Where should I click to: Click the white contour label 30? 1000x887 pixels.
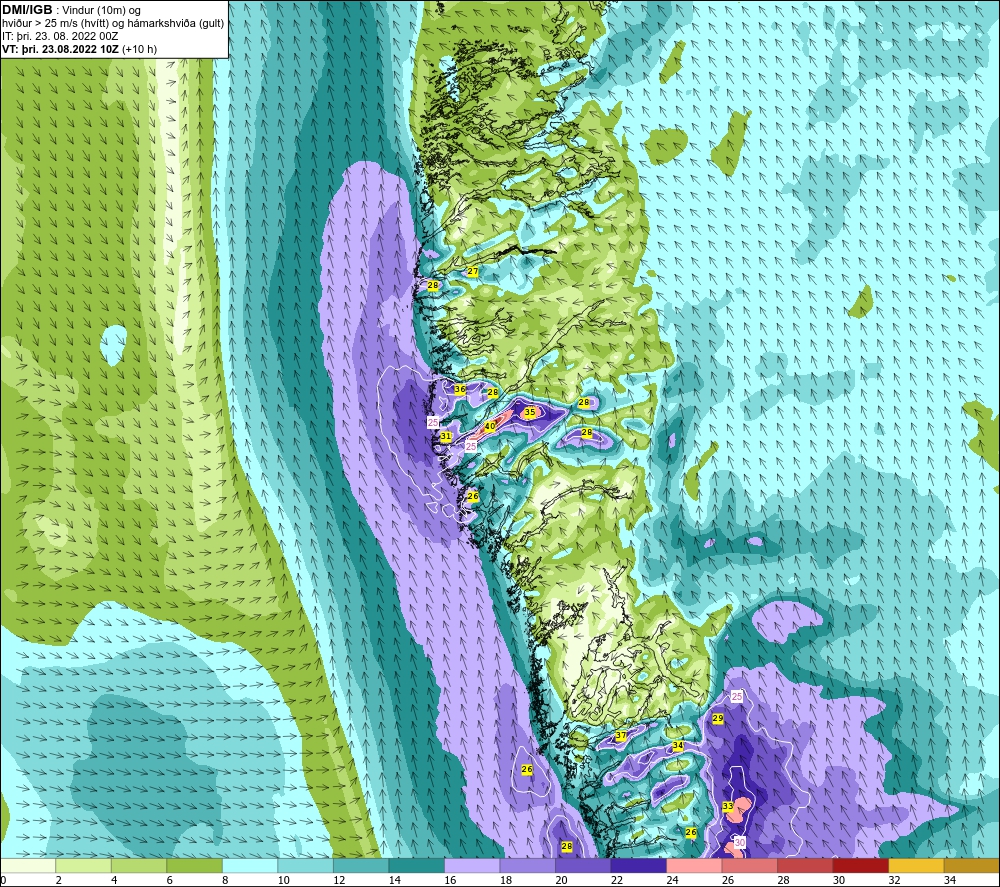[x=740, y=842]
